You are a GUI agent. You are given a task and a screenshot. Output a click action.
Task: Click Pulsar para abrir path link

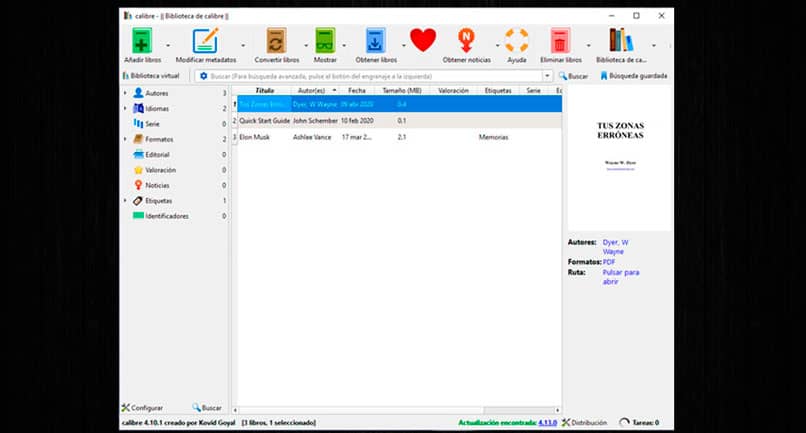coord(621,277)
